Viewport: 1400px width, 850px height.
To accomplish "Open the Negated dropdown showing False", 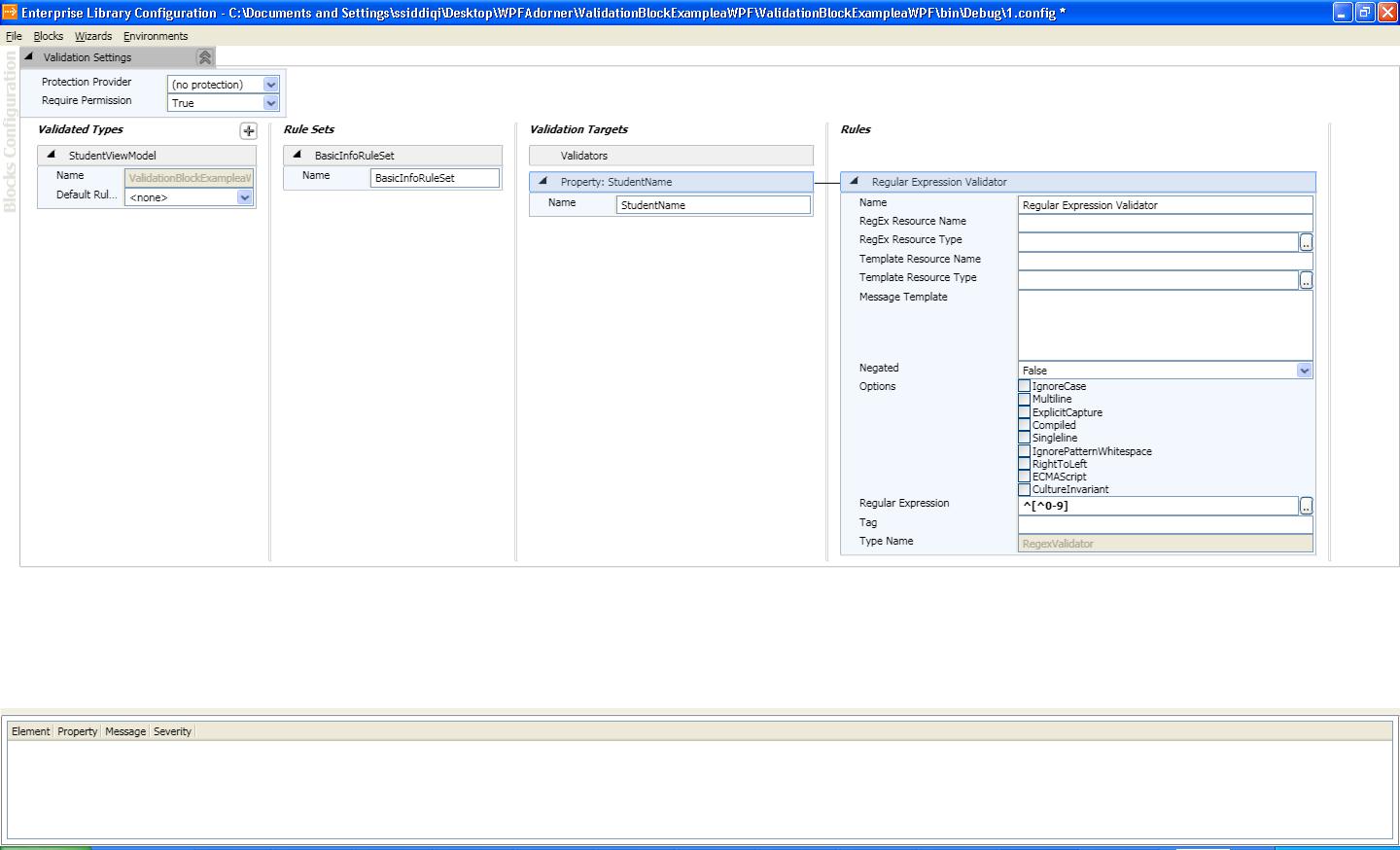I will pyautogui.click(x=1305, y=371).
